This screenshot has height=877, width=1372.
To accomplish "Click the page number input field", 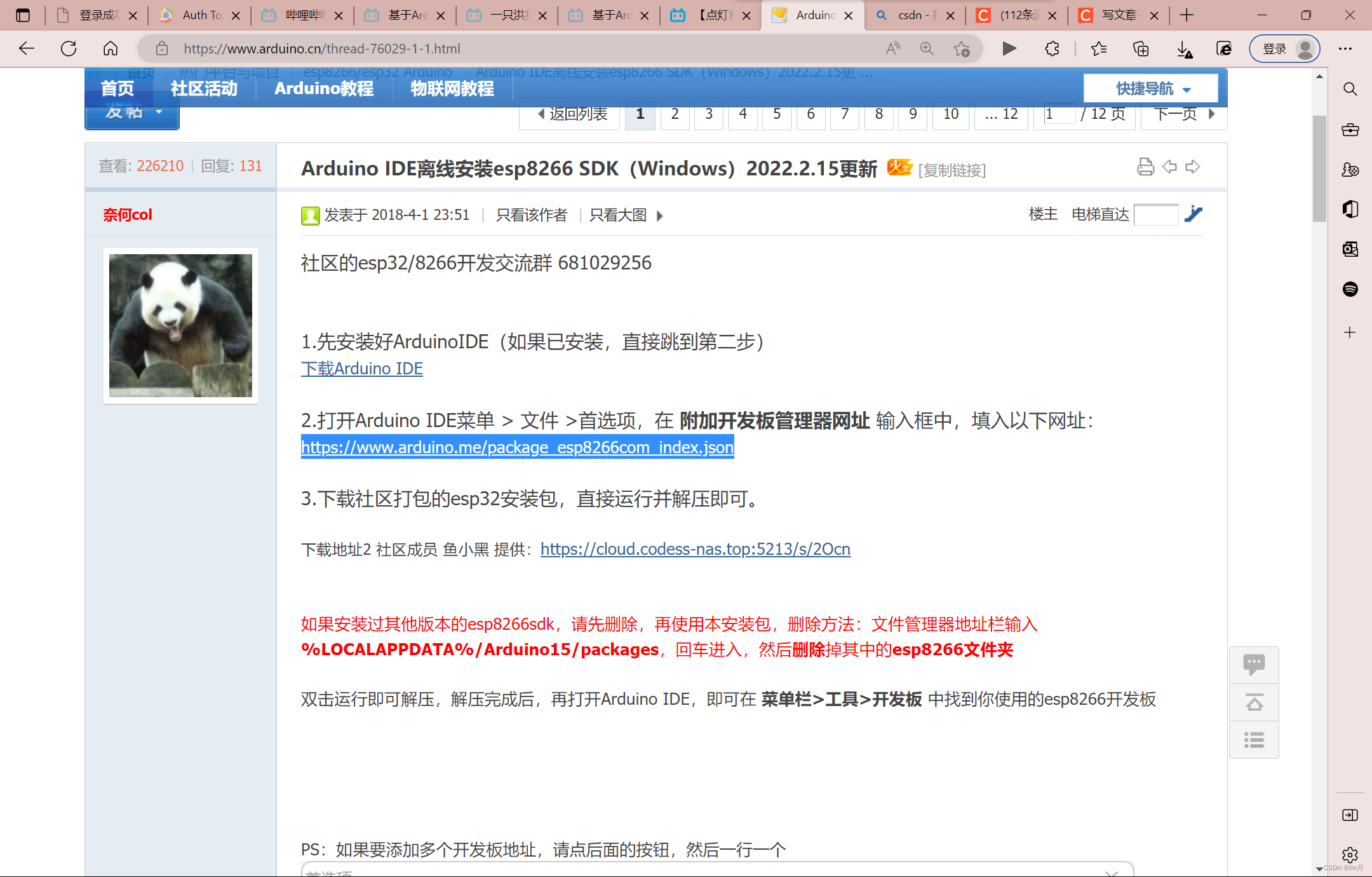I will (1058, 114).
